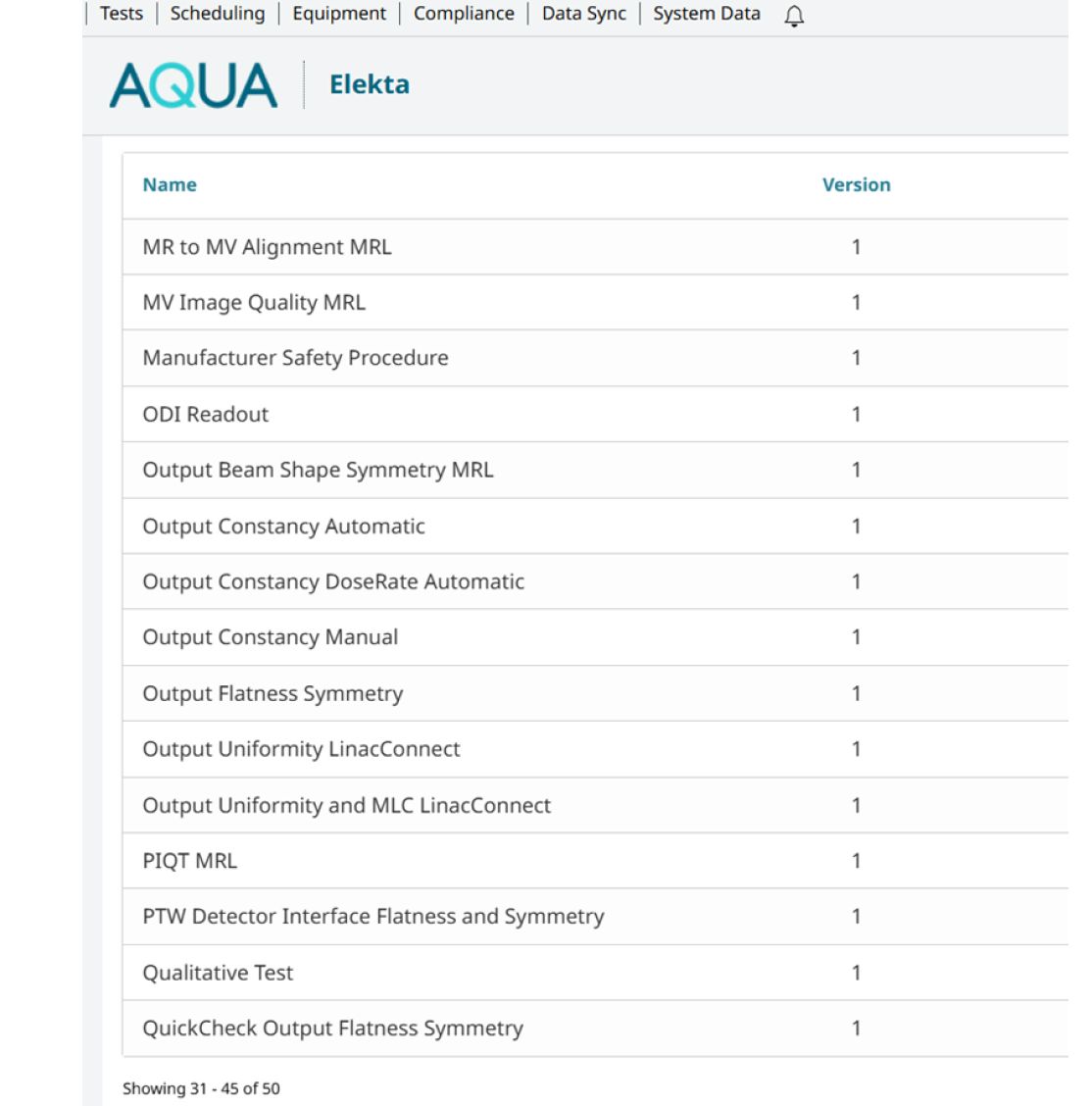
Task: Sort the table by the Version column
Action: (857, 184)
